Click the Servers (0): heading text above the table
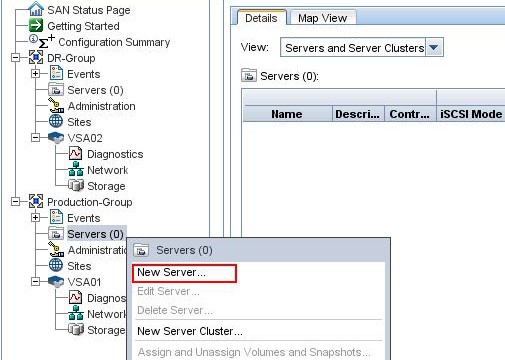 (289, 76)
